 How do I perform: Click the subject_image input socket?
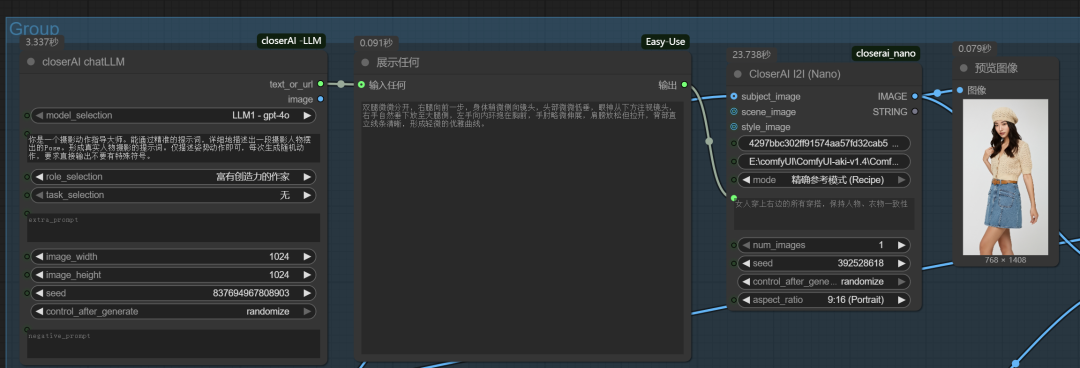734,96
